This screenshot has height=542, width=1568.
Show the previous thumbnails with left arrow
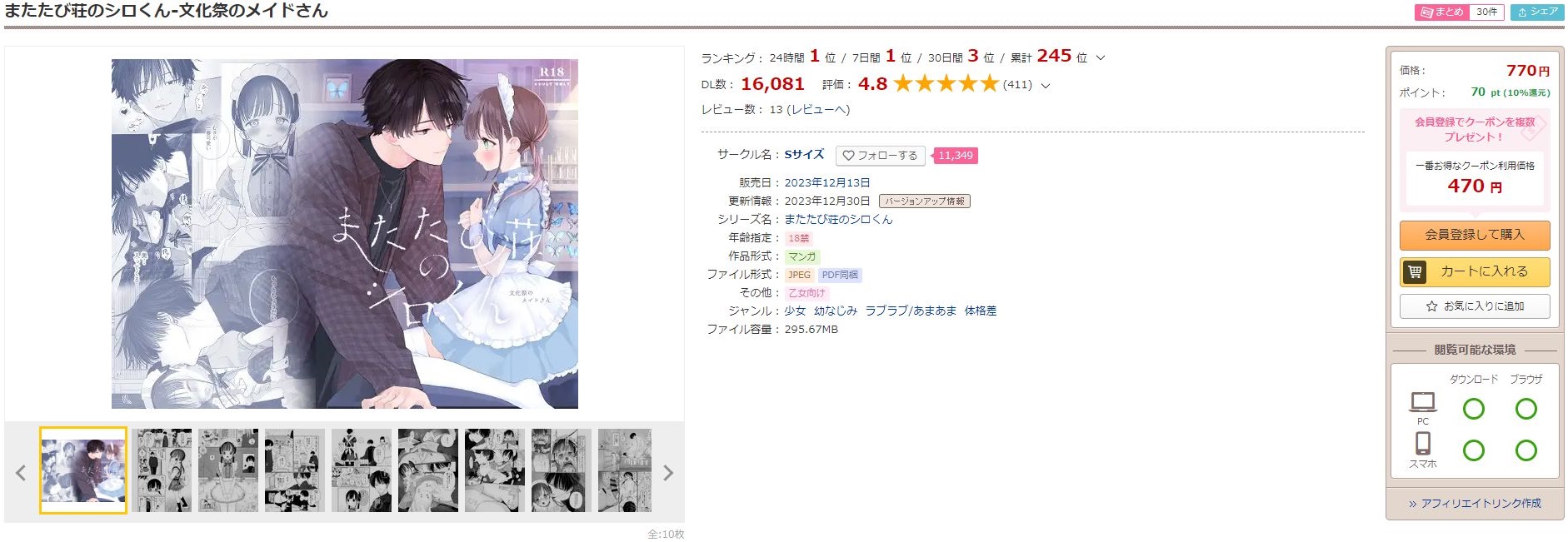tap(21, 473)
